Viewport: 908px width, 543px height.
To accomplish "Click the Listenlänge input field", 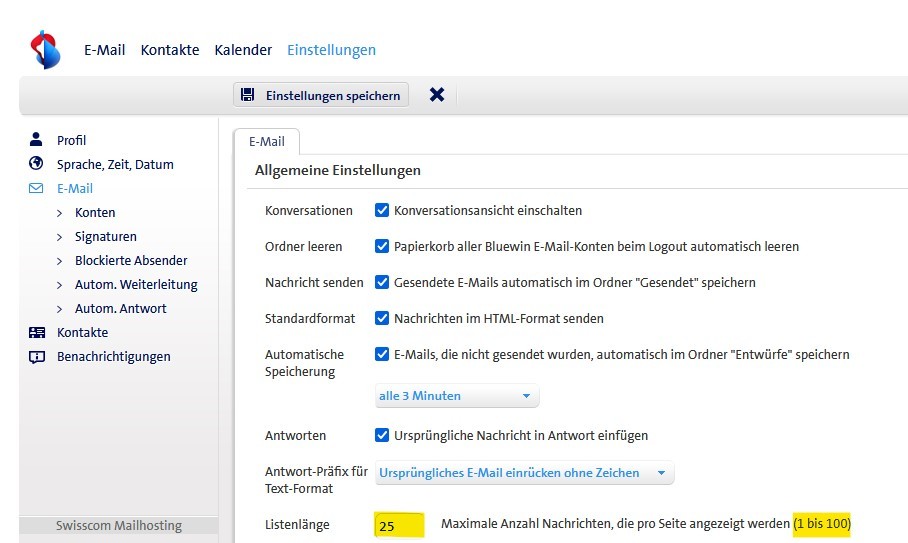I will 400,525.
